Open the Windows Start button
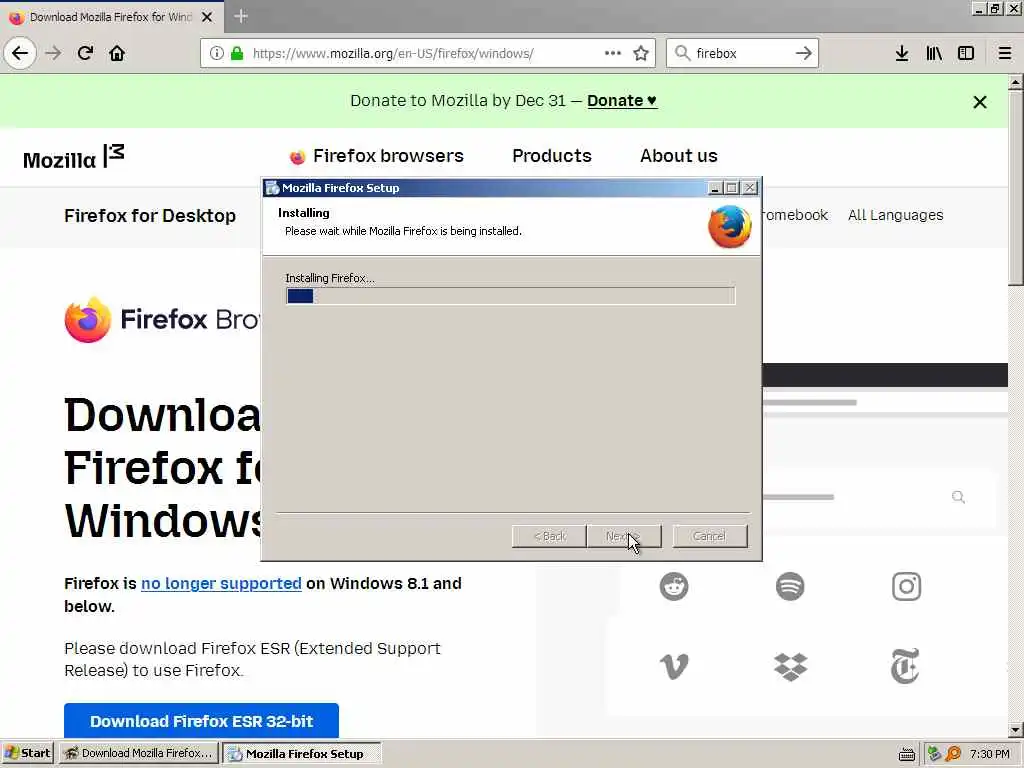This screenshot has width=1024, height=768. (27, 754)
